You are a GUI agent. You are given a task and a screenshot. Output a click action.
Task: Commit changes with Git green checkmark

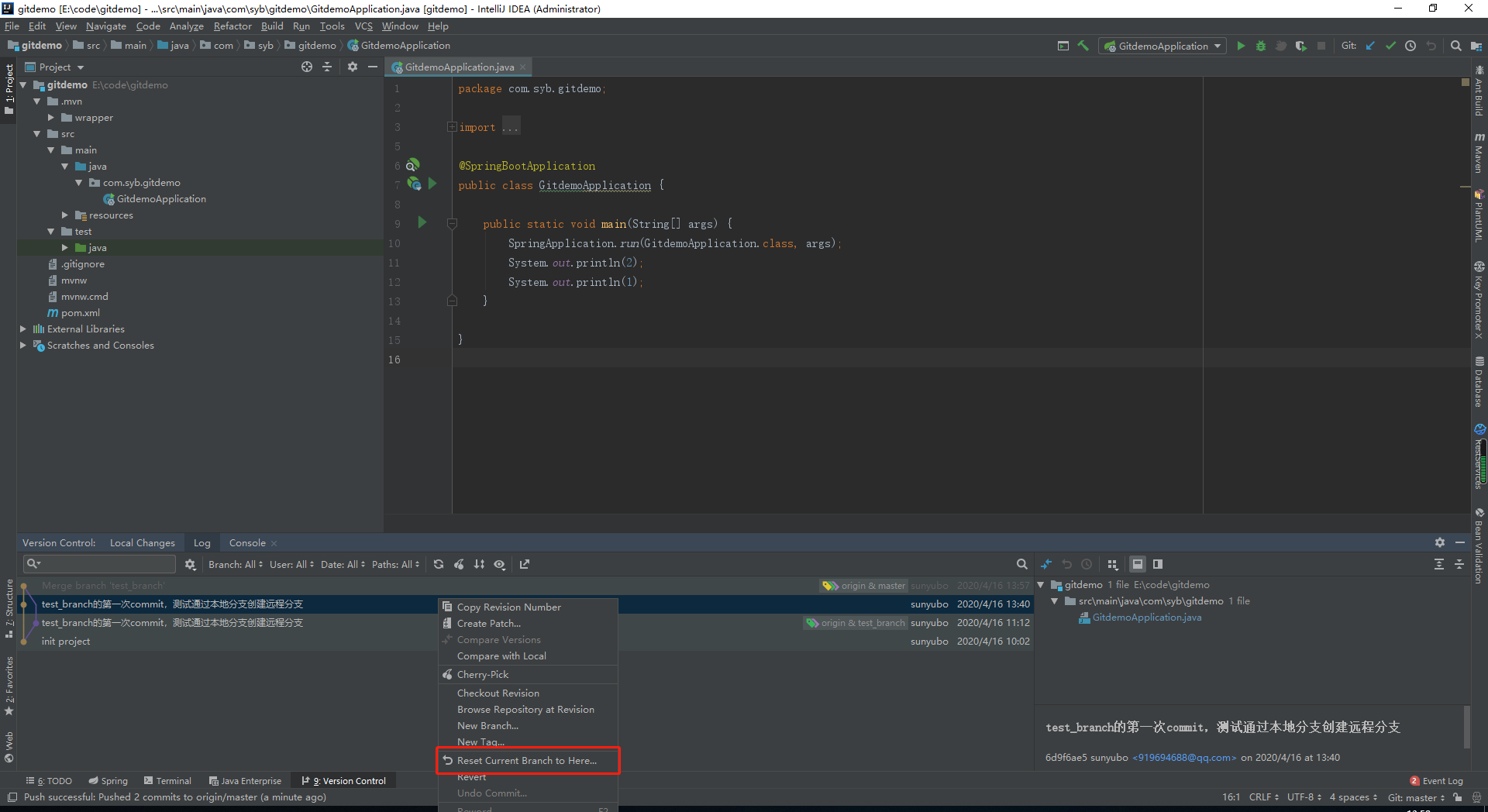[1390, 46]
